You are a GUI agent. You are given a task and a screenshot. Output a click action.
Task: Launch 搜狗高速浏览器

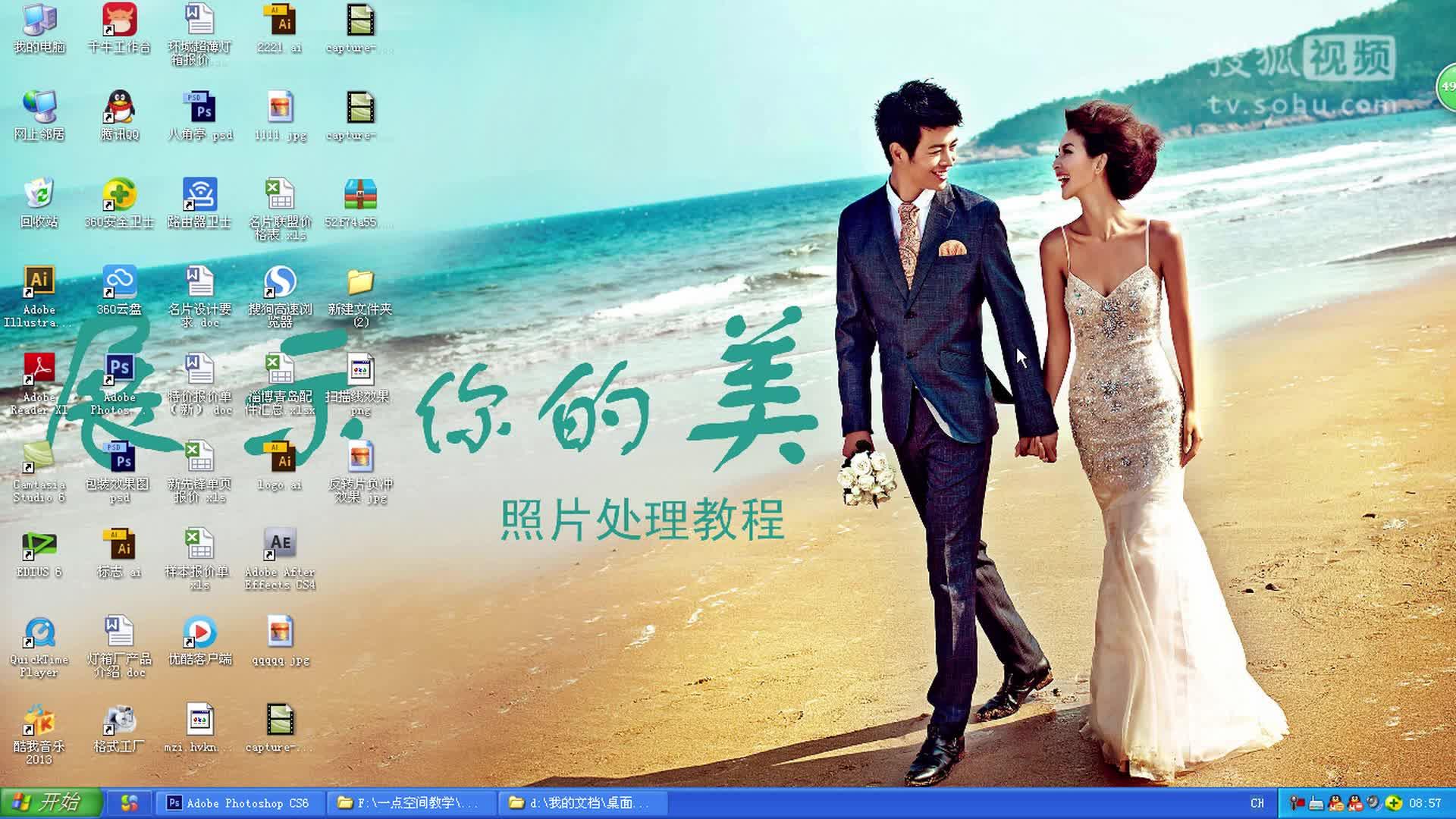(x=281, y=284)
